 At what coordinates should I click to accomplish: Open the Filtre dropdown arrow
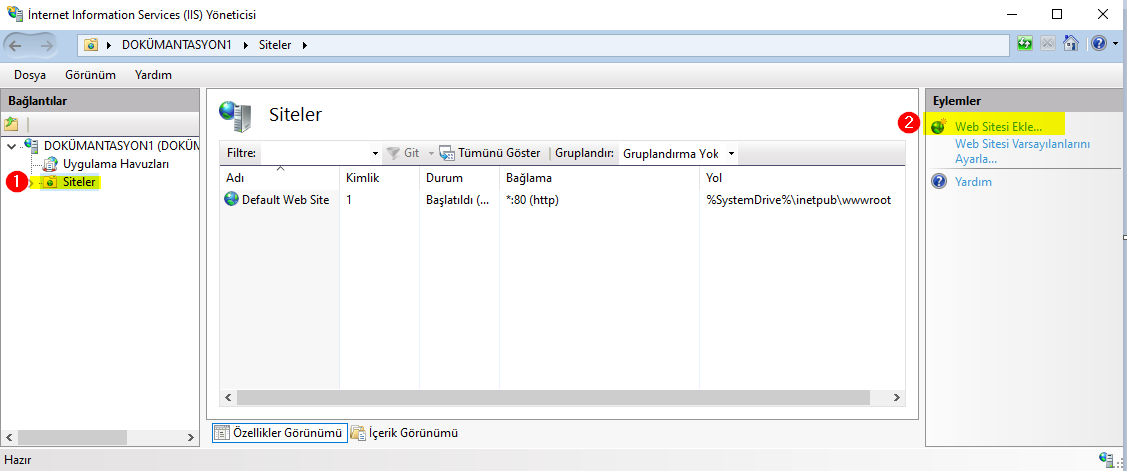point(375,154)
